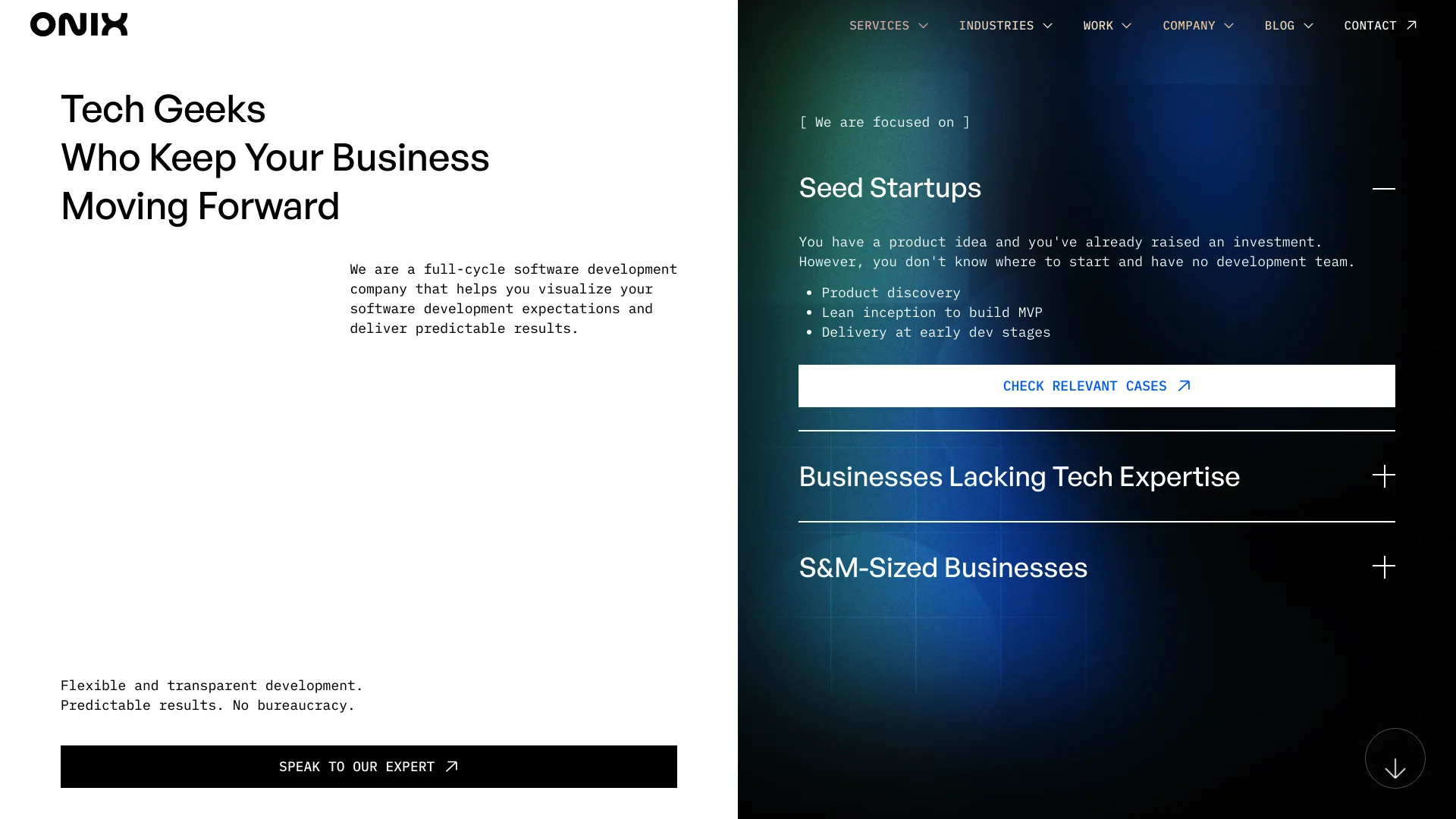Viewport: 1456px width, 819px height.
Task: Select CONTACT from the navigation menu
Action: pos(1380,25)
